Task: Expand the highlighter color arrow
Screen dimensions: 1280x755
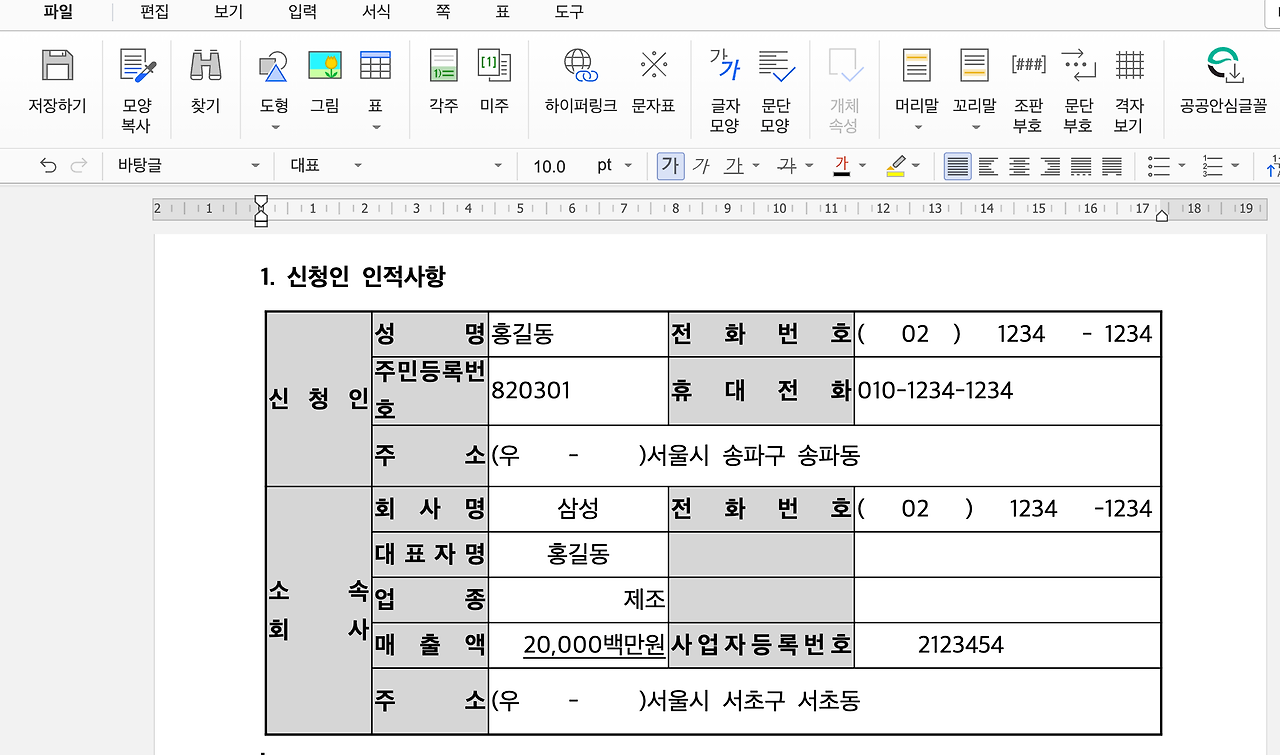Action: (x=915, y=166)
